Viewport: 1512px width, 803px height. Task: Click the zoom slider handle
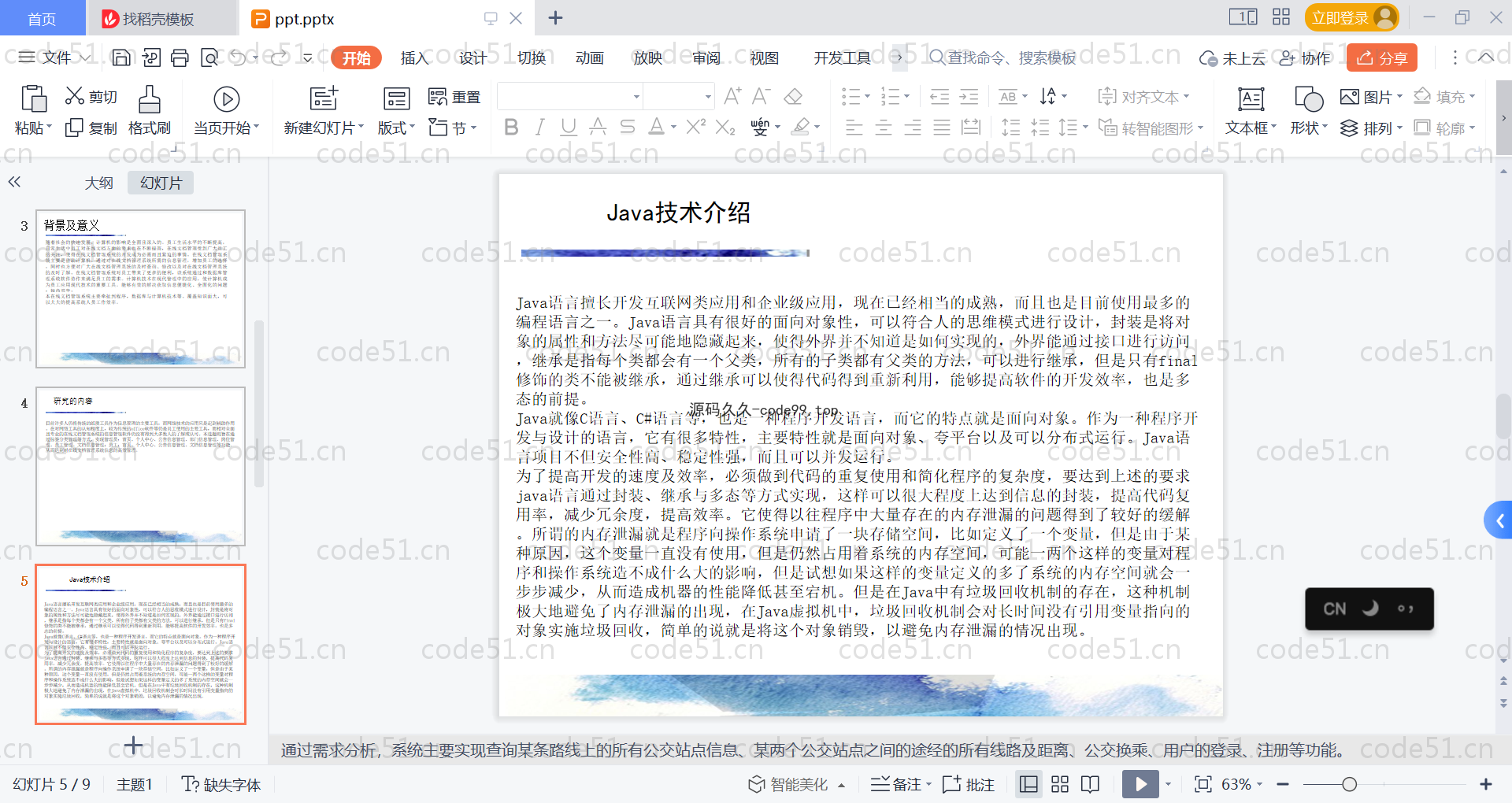(1349, 784)
